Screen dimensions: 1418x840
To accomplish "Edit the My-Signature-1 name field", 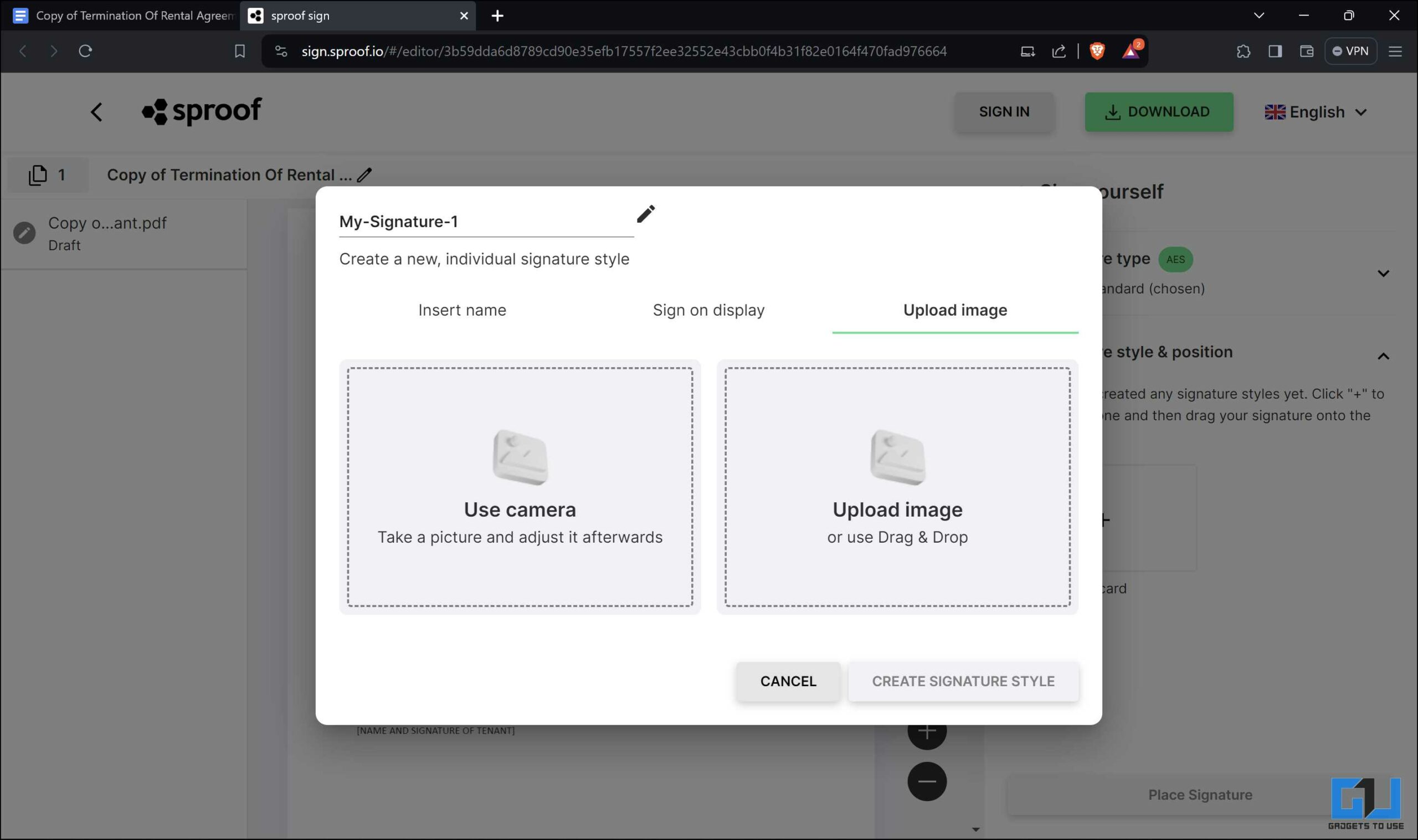I will (x=486, y=221).
